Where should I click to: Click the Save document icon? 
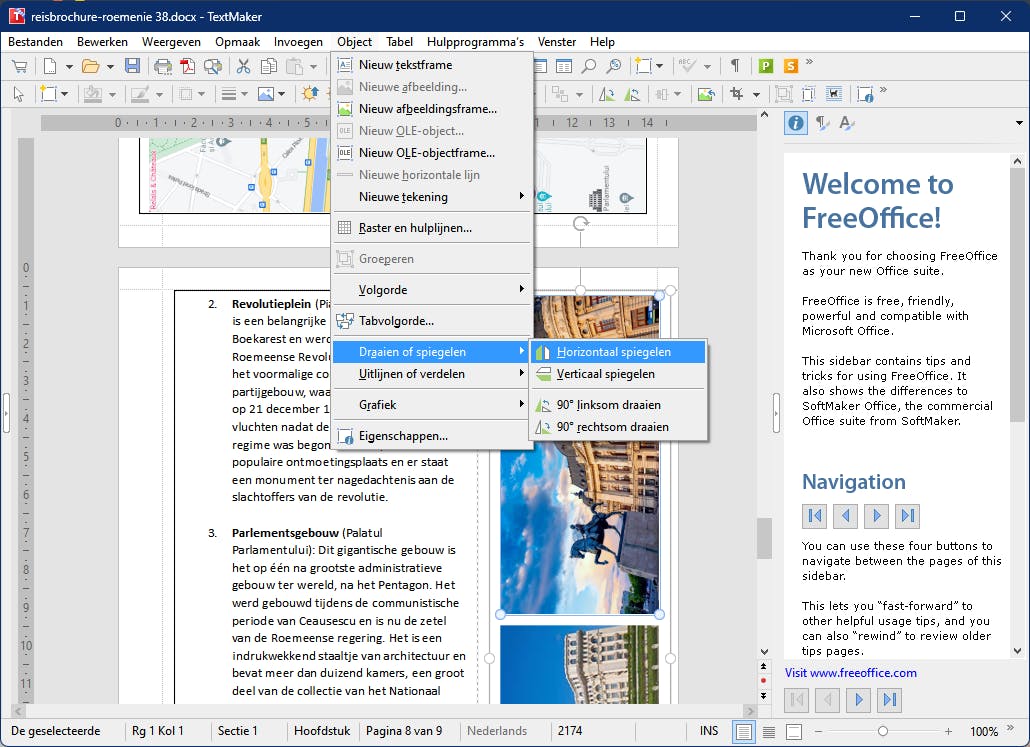click(x=132, y=66)
